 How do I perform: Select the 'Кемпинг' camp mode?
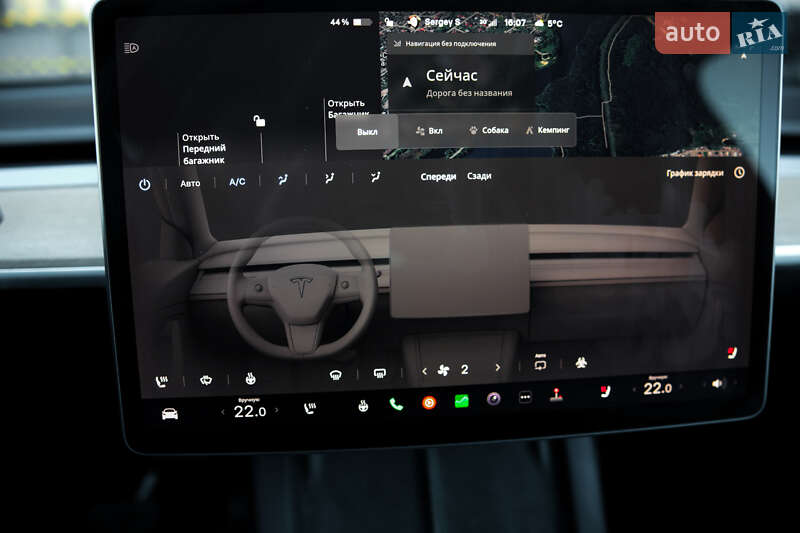coord(547,130)
